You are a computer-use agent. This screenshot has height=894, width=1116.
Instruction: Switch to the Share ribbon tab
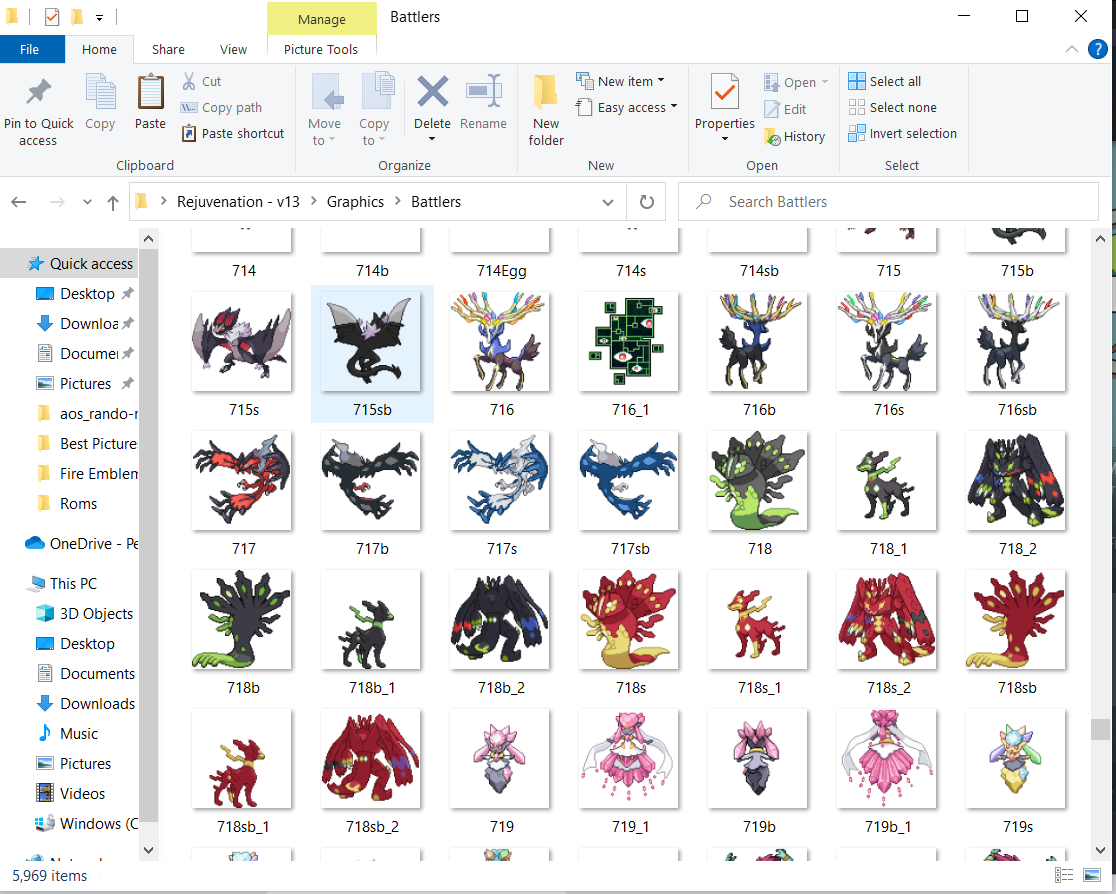(168, 49)
